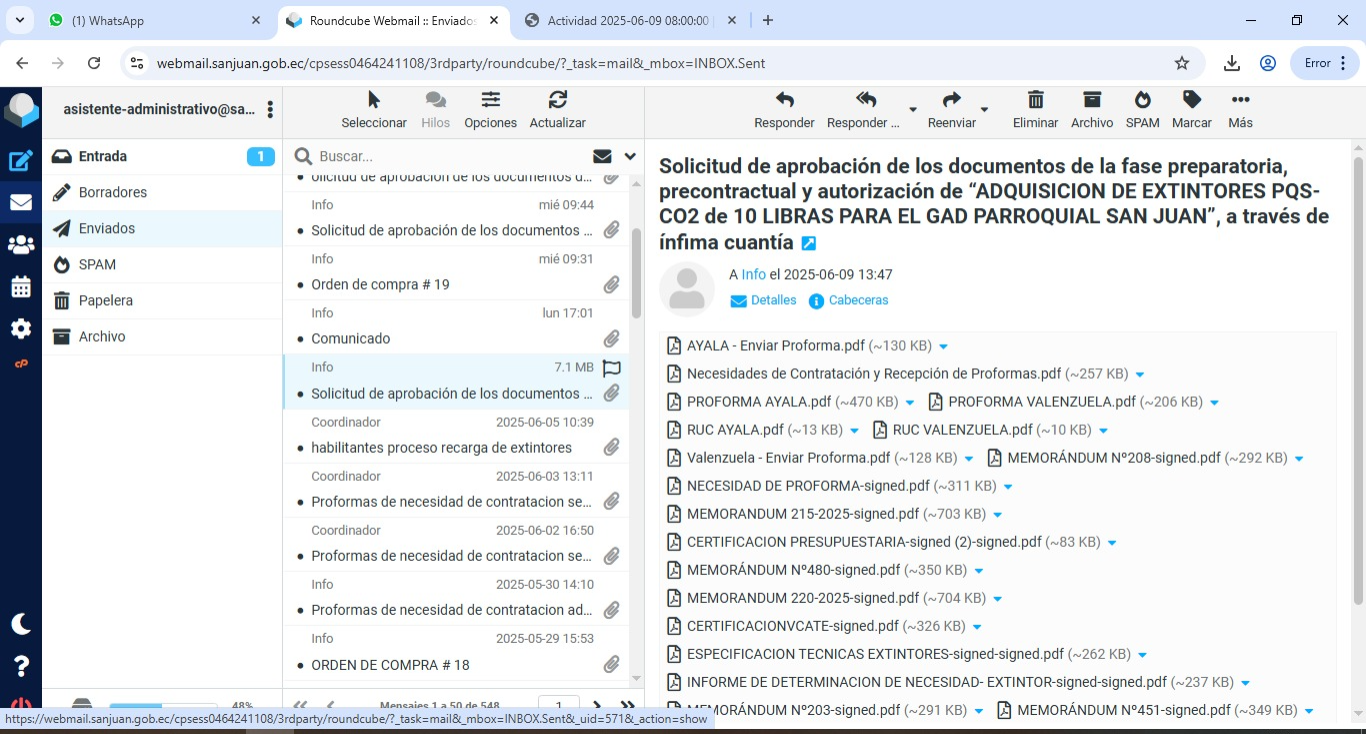This screenshot has height=734, width=1366.
Task: Refresh mail list with Actualizar
Action: (557, 101)
